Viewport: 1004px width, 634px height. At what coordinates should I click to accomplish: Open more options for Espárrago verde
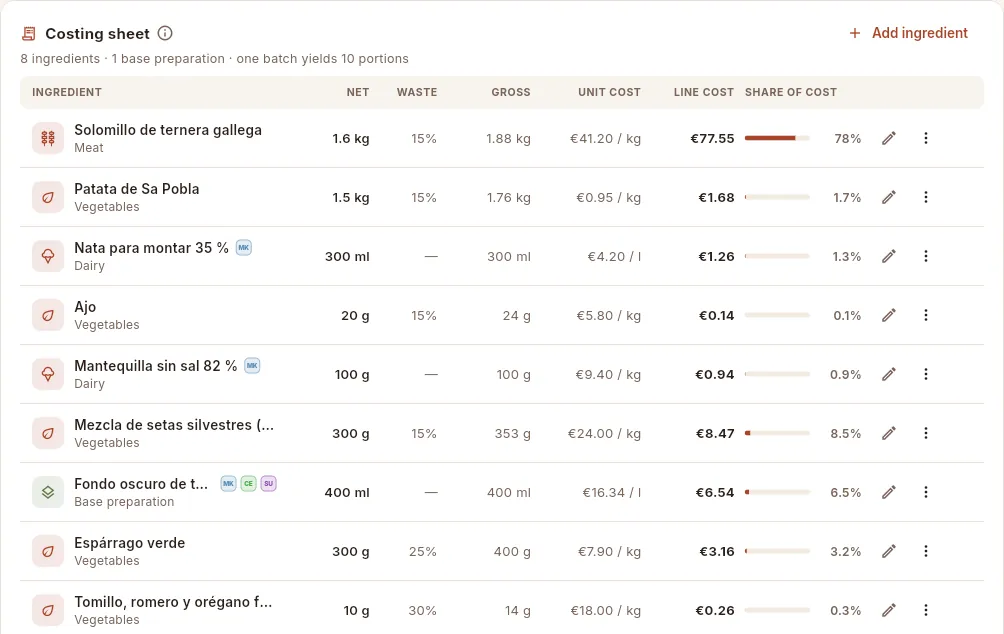(926, 551)
